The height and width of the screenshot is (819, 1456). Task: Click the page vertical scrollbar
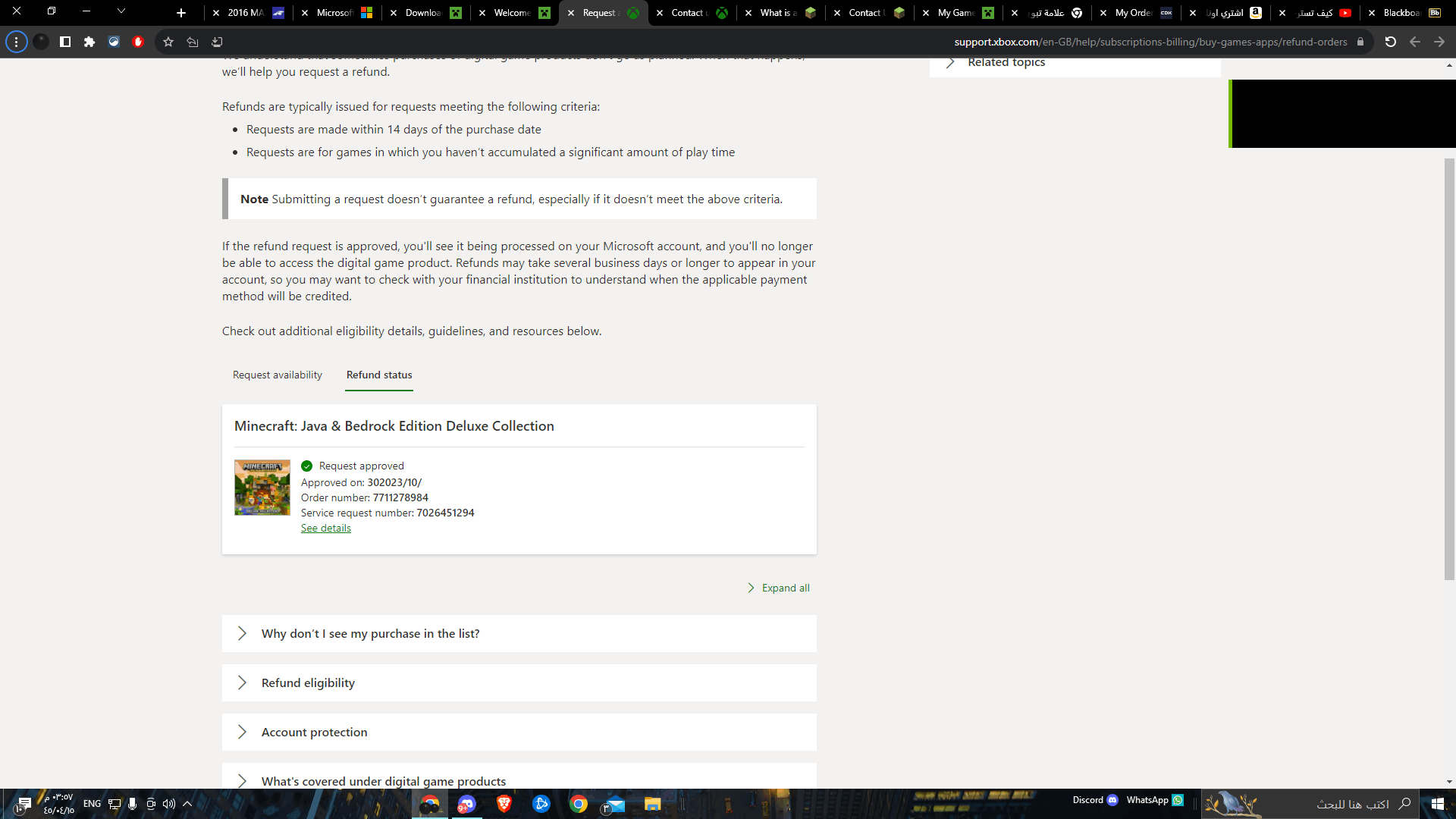1448,368
